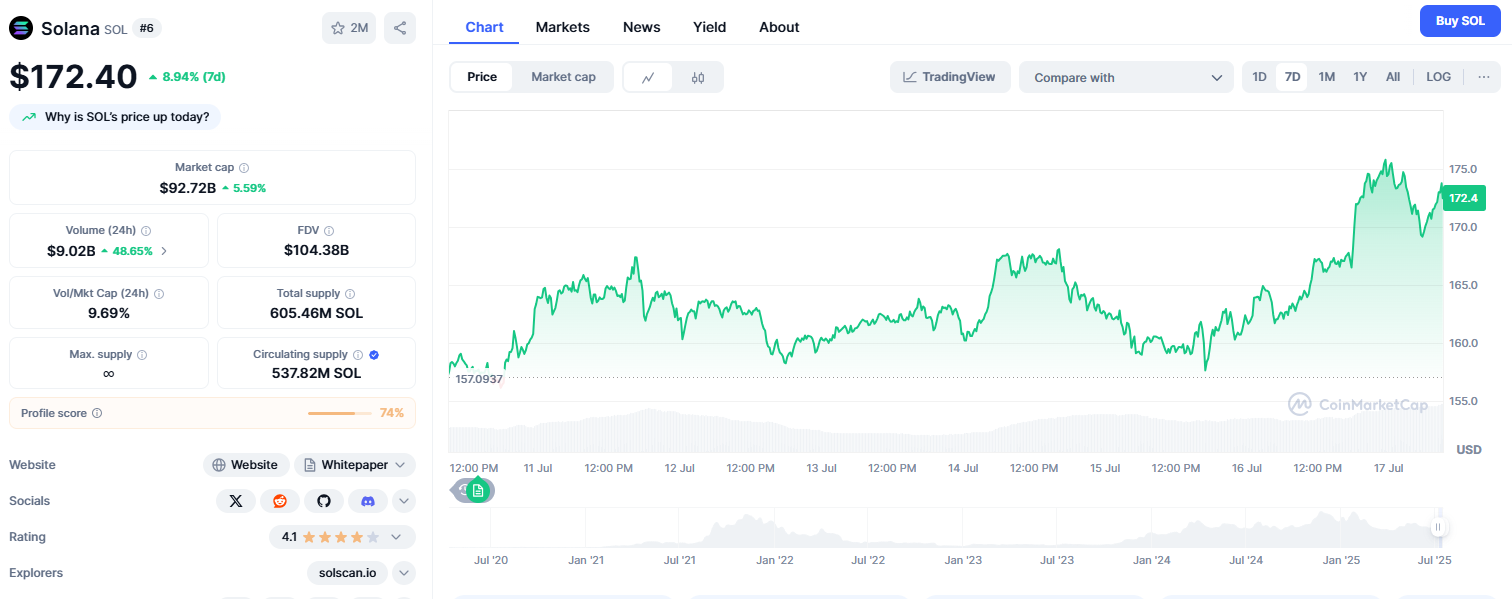This screenshot has width=1512, height=599.
Task: Click the Solana logo icon
Action: [21, 28]
